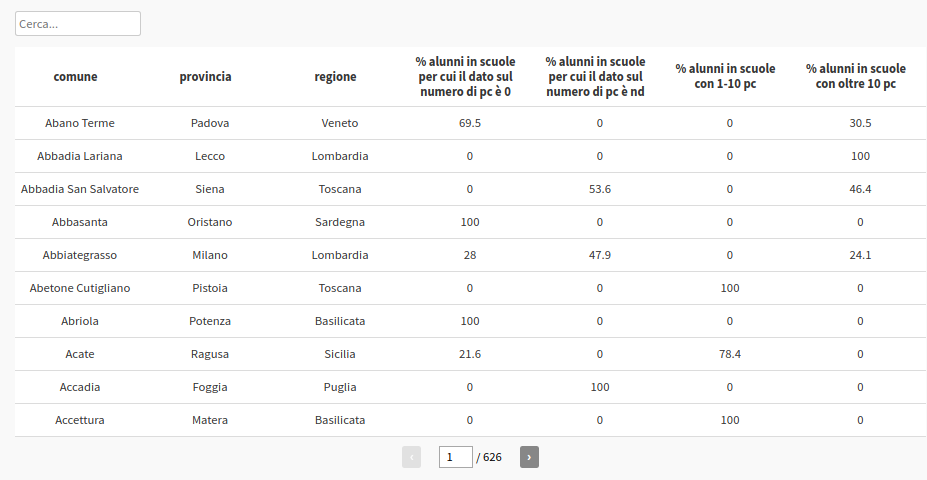Go to the next page arrow
This screenshot has width=927, height=480.
pos(529,457)
